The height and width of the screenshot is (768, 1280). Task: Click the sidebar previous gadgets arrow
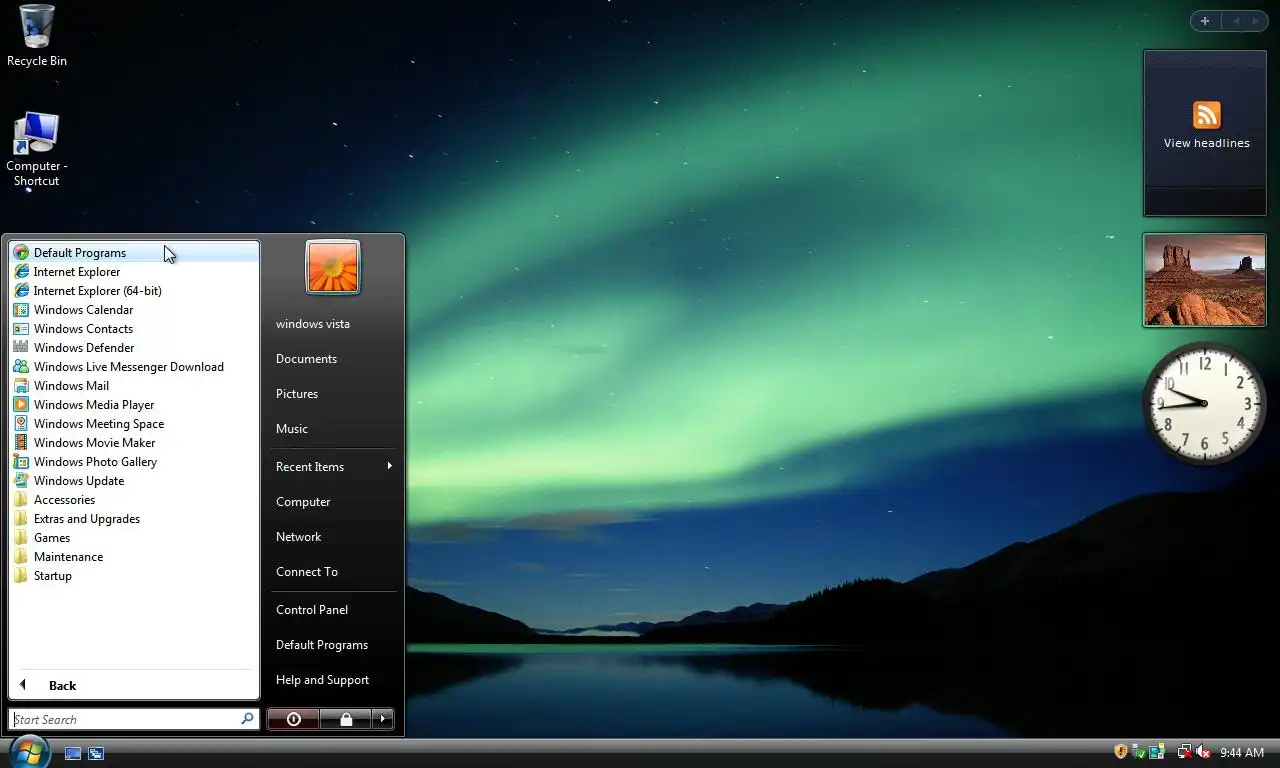1235,21
